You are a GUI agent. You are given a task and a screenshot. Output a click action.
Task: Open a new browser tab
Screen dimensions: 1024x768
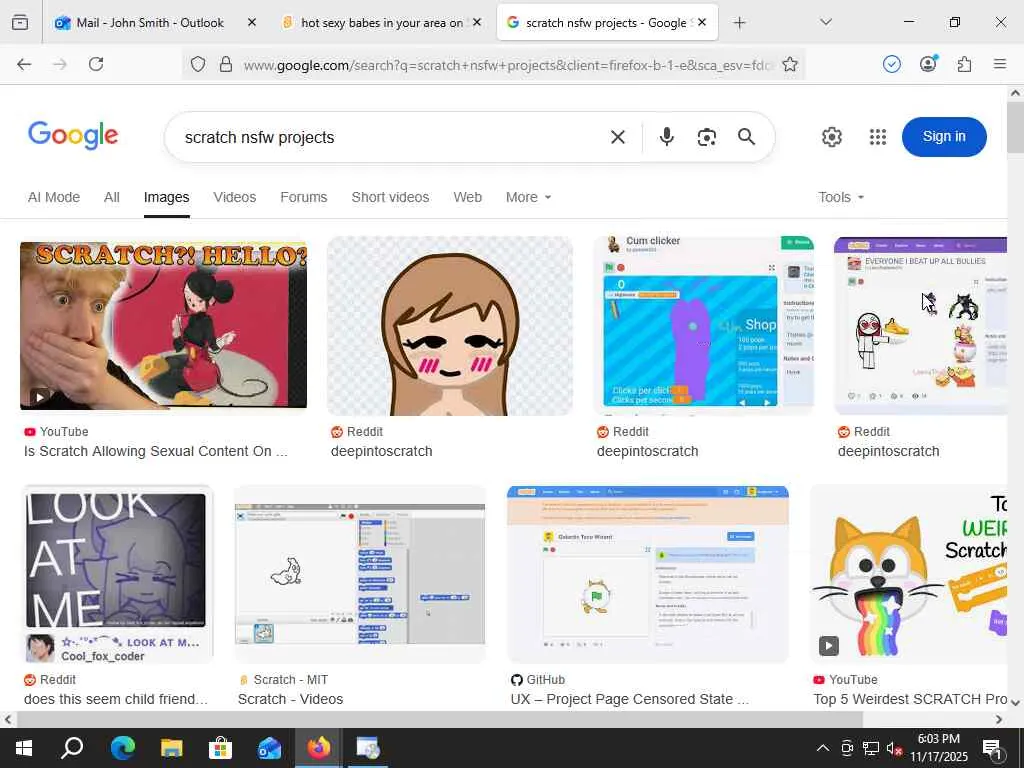pos(739,23)
